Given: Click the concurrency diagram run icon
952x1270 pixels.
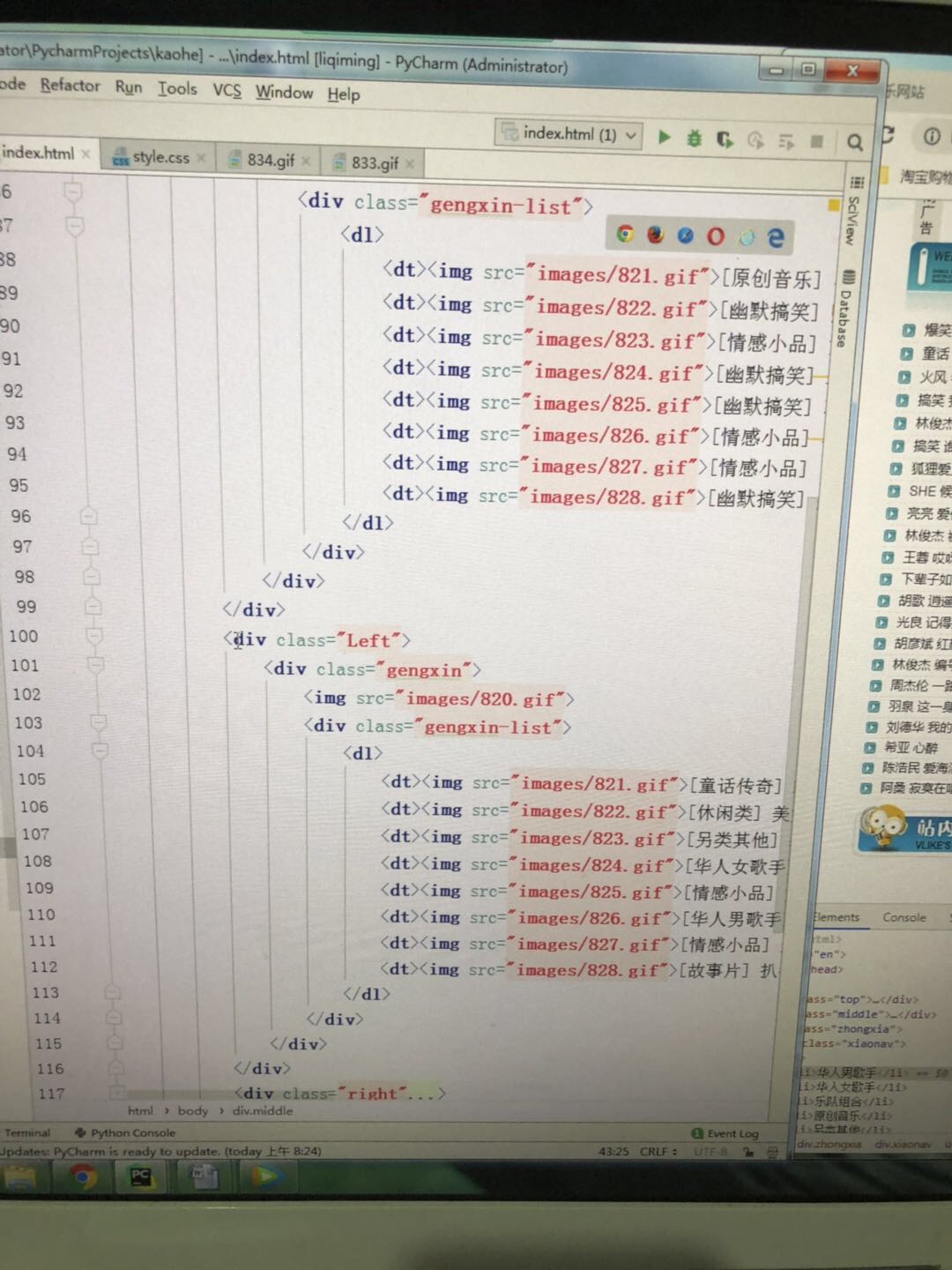Looking at the screenshot, I should tap(786, 141).
